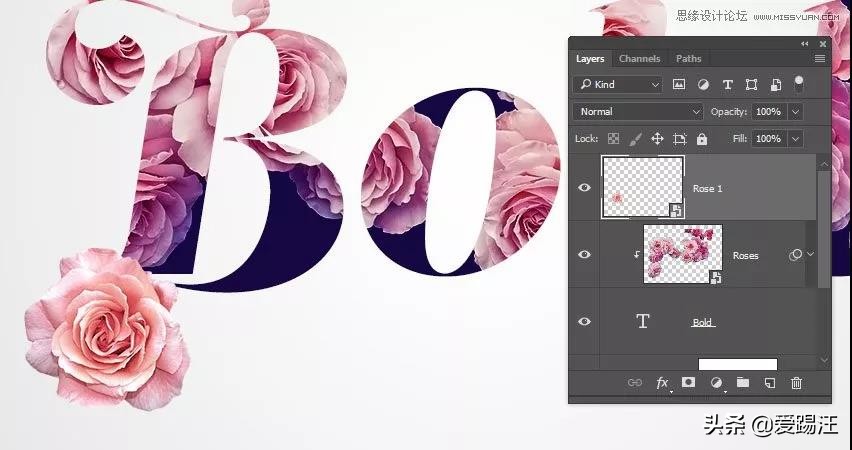Viewport: 852px width, 450px height.
Task: Filter layers by shape layers icon
Action: click(x=751, y=84)
